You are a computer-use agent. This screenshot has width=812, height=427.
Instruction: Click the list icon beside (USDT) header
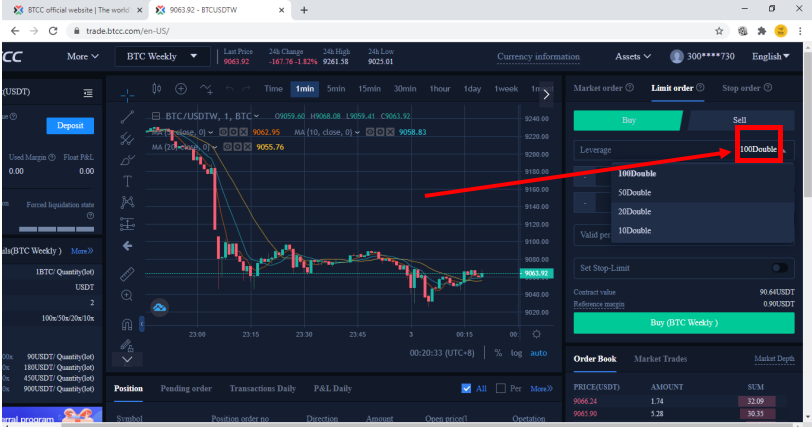coord(88,93)
